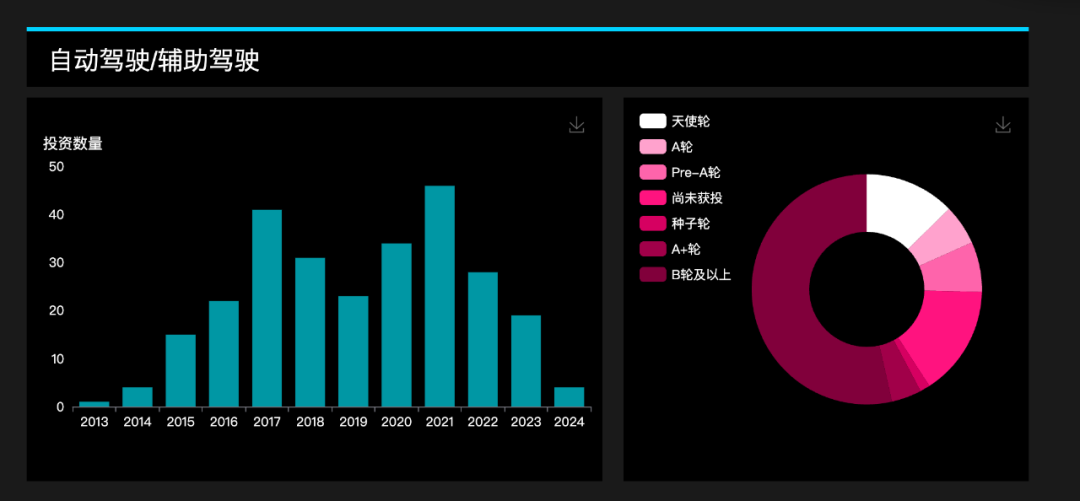Select the 2017 investment bar
The image size is (1080, 501).
pyautogui.click(x=267, y=308)
